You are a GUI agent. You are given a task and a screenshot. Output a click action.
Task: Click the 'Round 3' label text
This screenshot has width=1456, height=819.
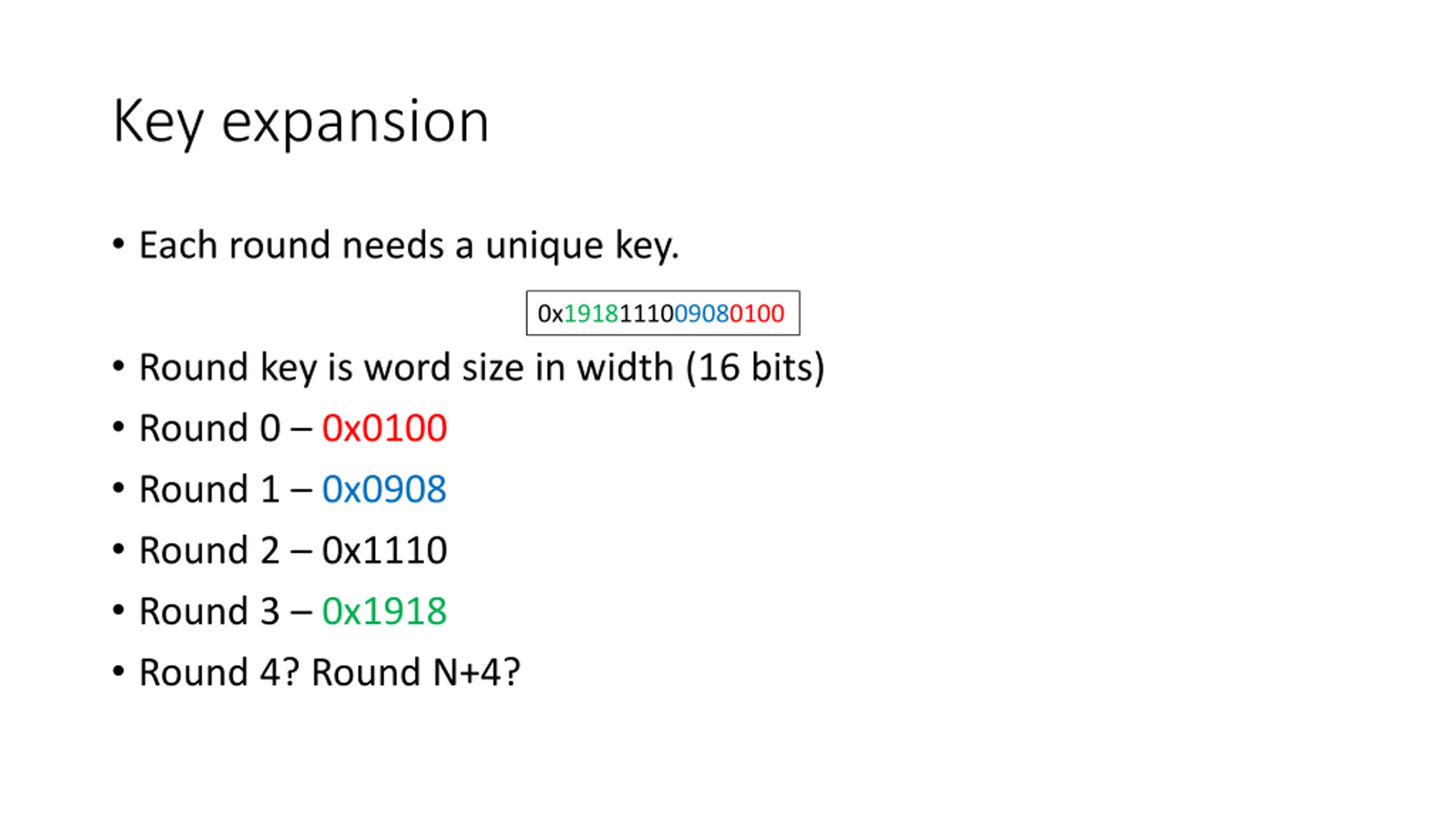point(210,611)
